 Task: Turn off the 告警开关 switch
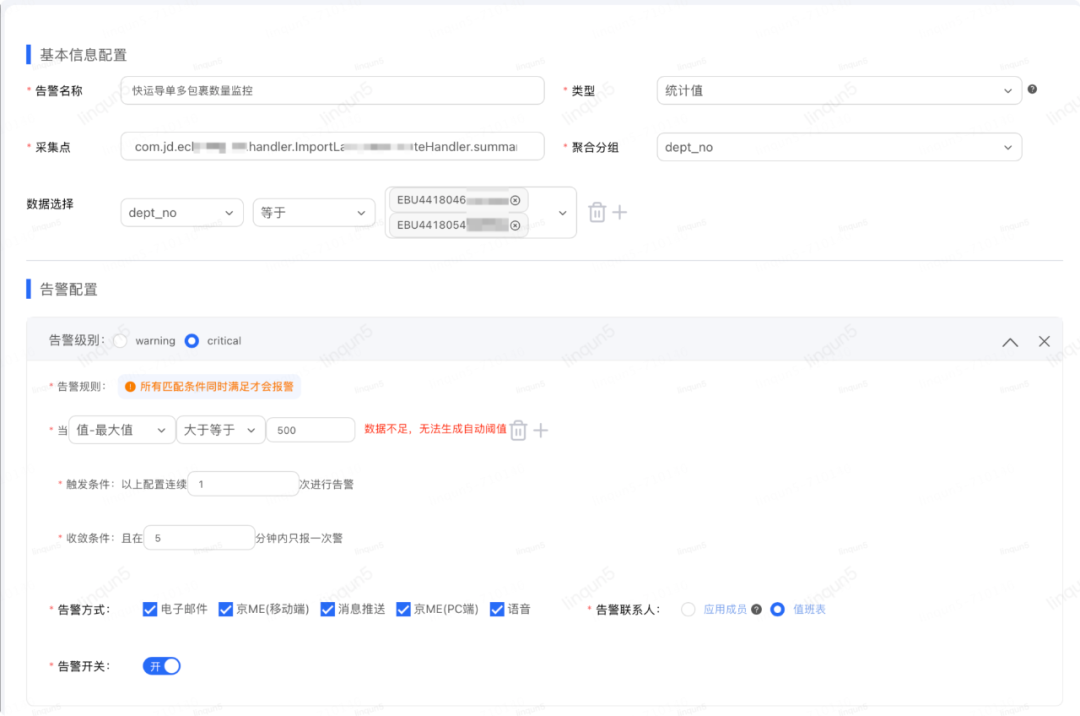(162, 666)
